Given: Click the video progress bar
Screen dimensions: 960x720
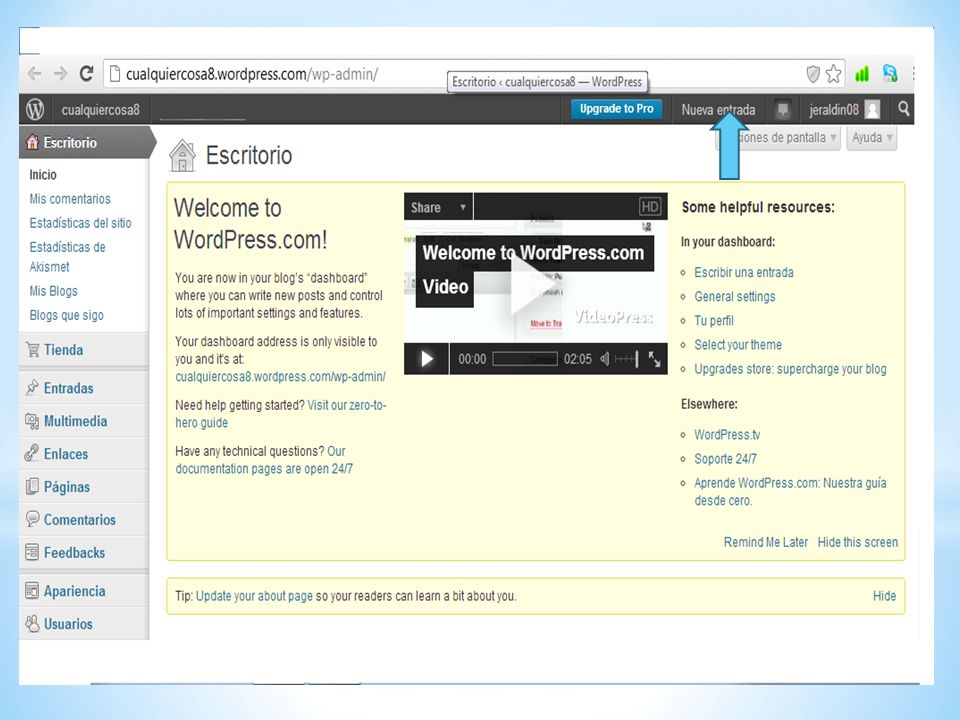Looking at the screenshot, I should click(525, 359).
